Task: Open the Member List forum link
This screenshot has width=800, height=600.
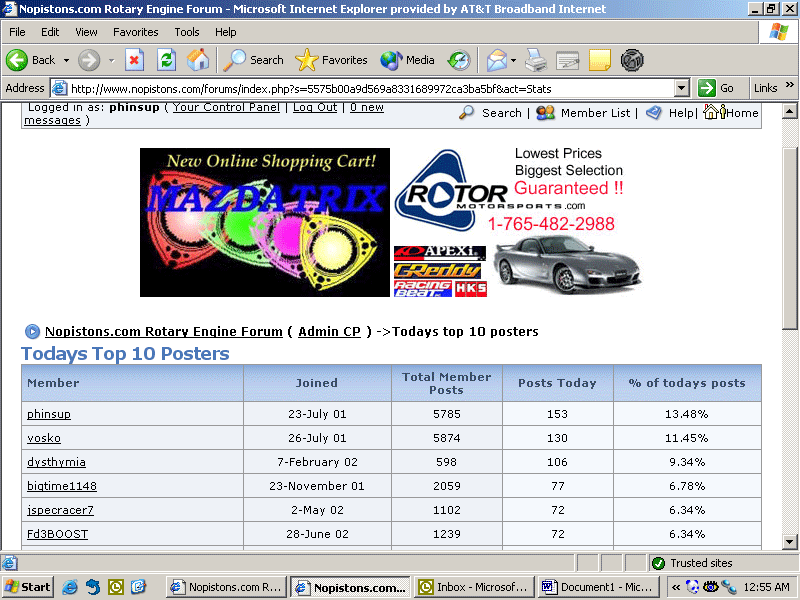Action: 595,113
